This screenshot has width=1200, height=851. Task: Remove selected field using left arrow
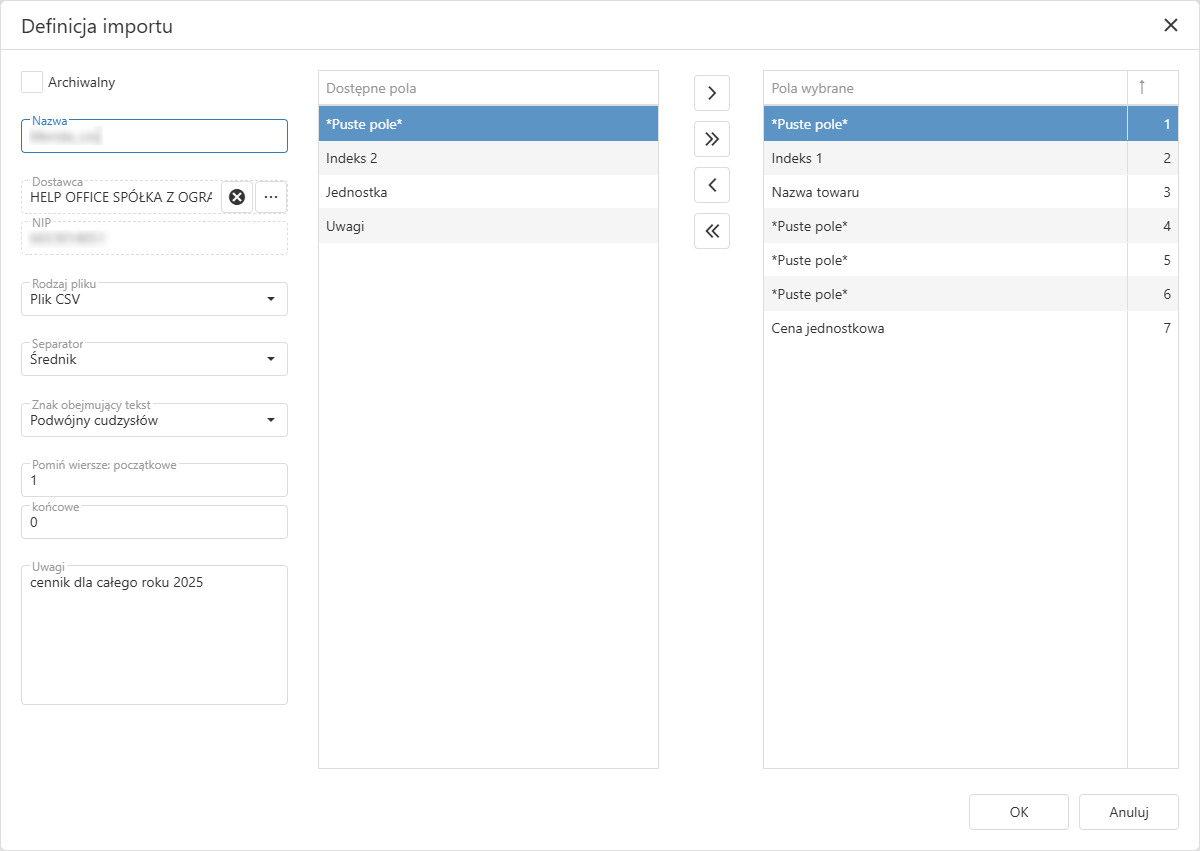coord(711,185)
